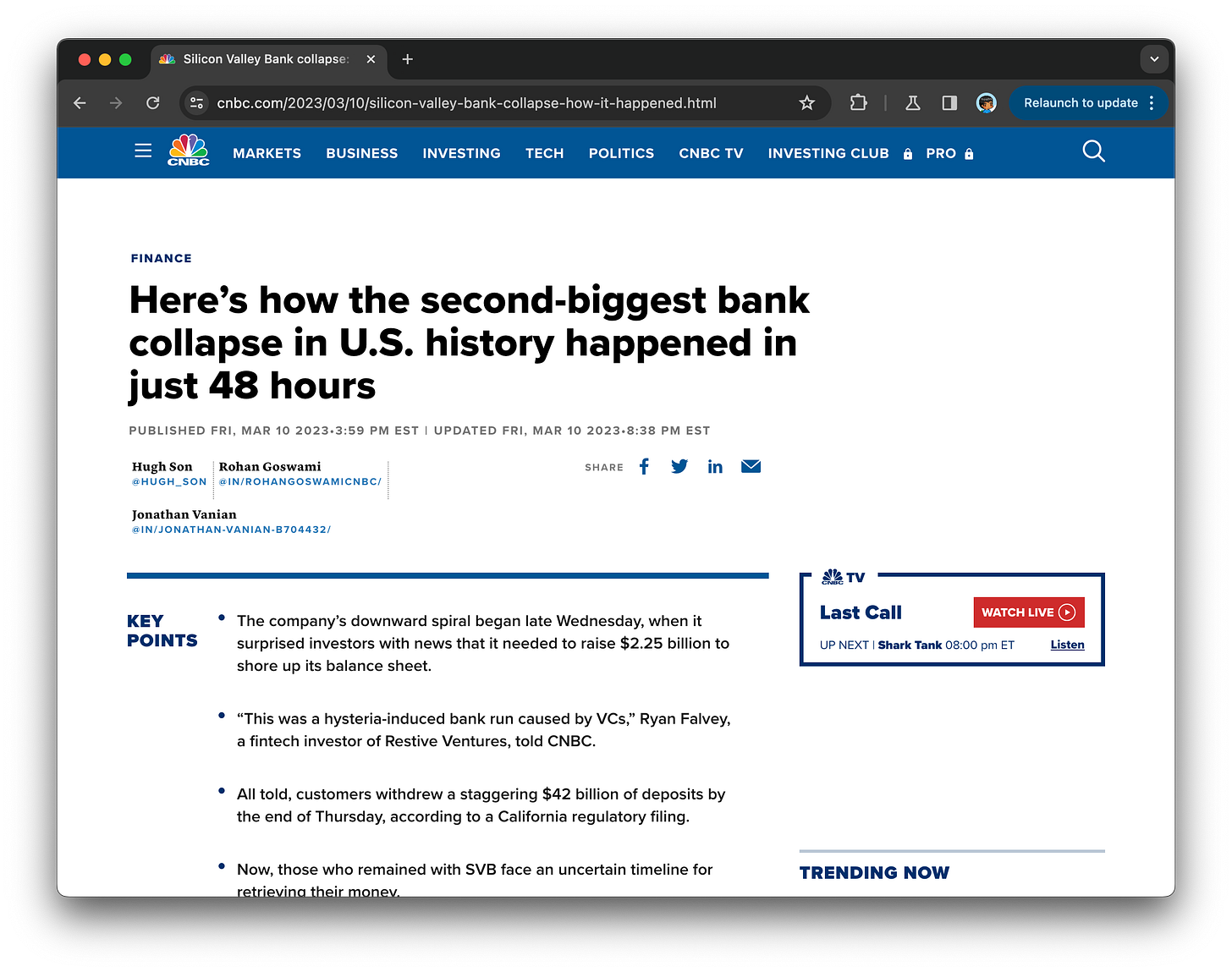Image resolution: width=1232 pixels, height=972 pixels.
Task: Click the published date line
Action: pyautogui.click(x=420, y=431)
